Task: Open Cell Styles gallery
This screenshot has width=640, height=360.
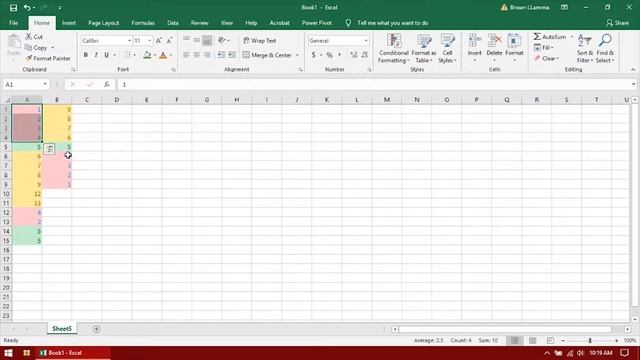Action: tap(447, 48)
